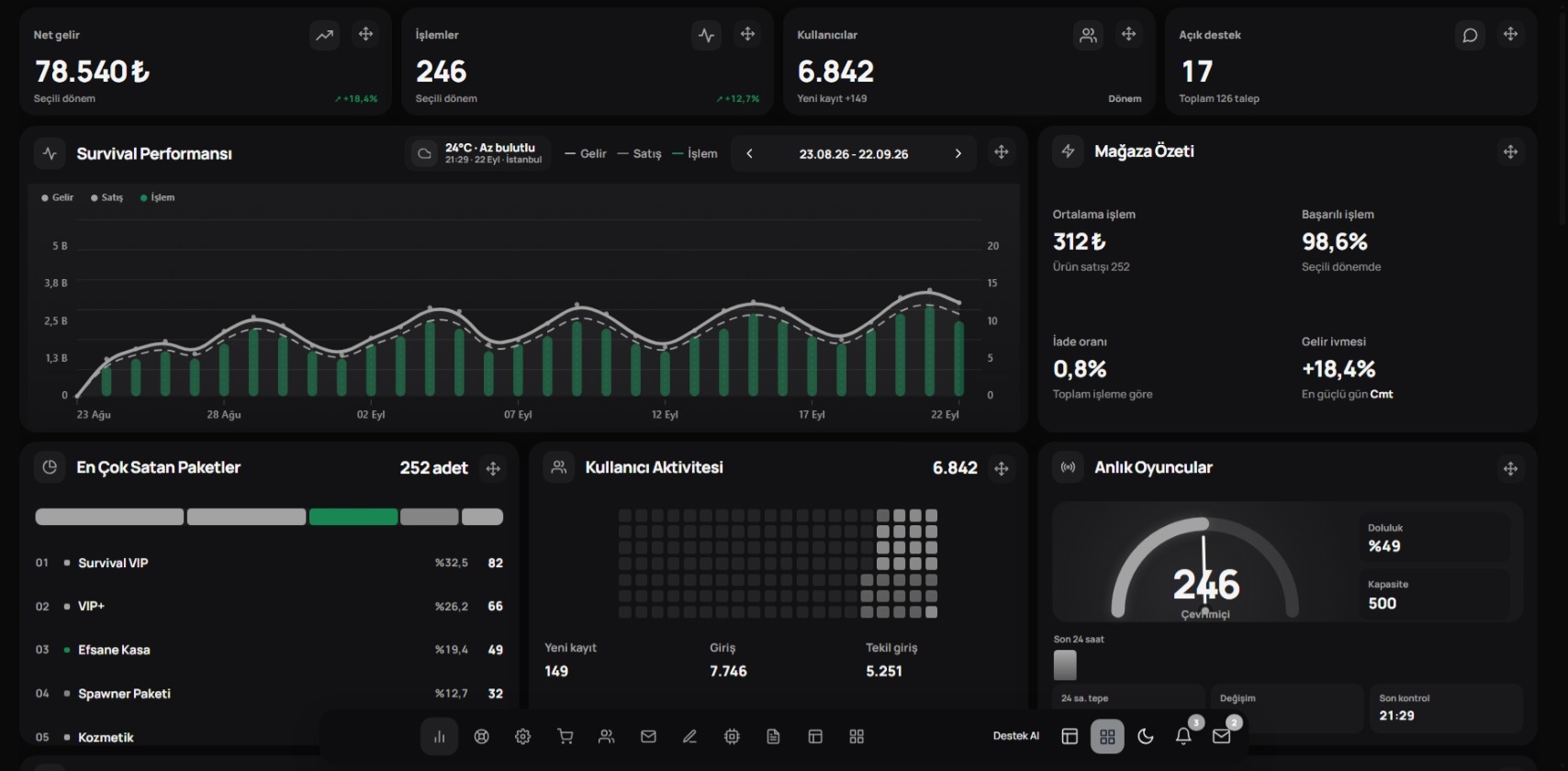Open the notification bell with badge 3
Image resolution: width=1568 pixels, height=771 pixels.
pyautogui.click(x=1184, y=736)
